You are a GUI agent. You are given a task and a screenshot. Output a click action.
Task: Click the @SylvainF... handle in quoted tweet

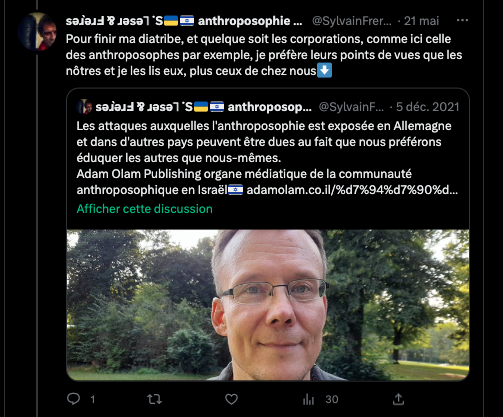tap(351, 107)
